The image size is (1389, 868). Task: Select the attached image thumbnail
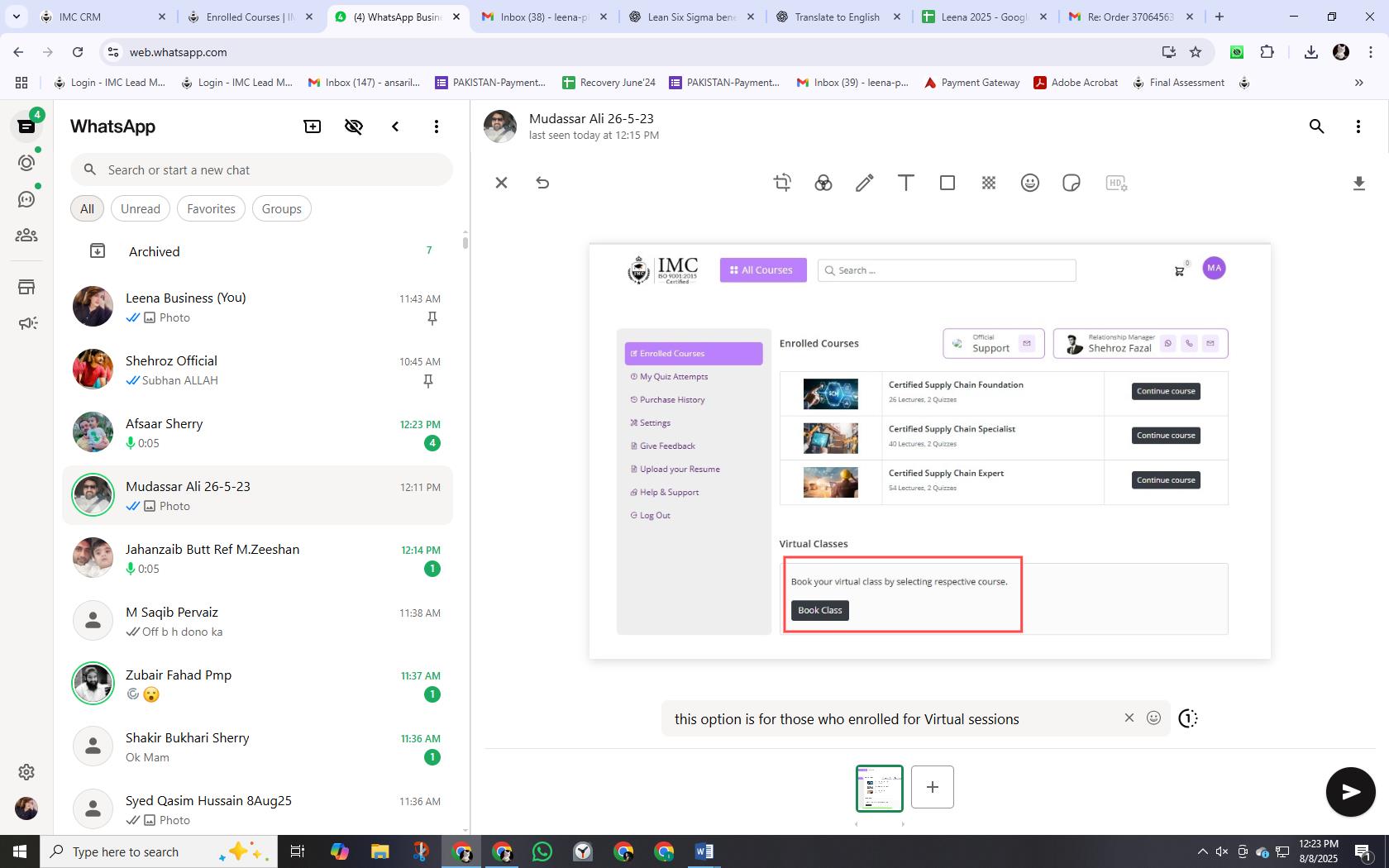[880, 788]
